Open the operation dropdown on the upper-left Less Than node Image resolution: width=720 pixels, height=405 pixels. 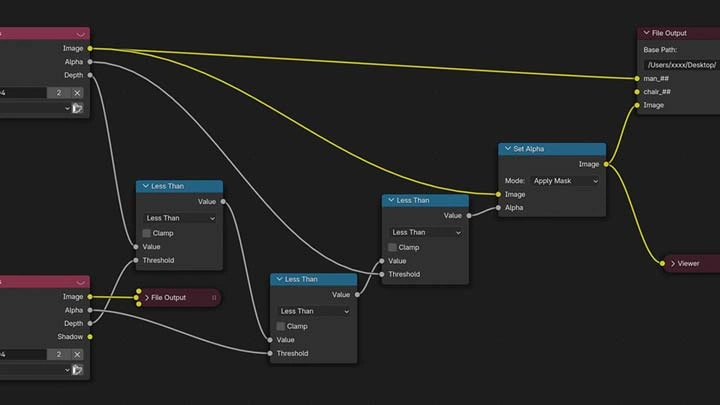[x=180, y=218]
